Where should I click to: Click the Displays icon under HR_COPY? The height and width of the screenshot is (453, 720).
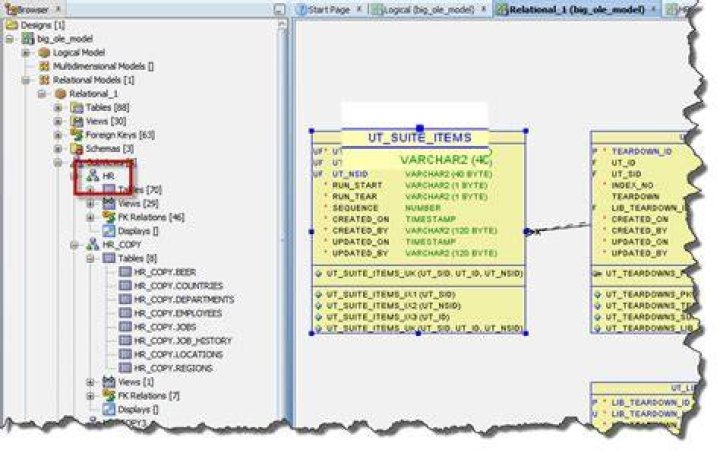click(x=109, y=409)
